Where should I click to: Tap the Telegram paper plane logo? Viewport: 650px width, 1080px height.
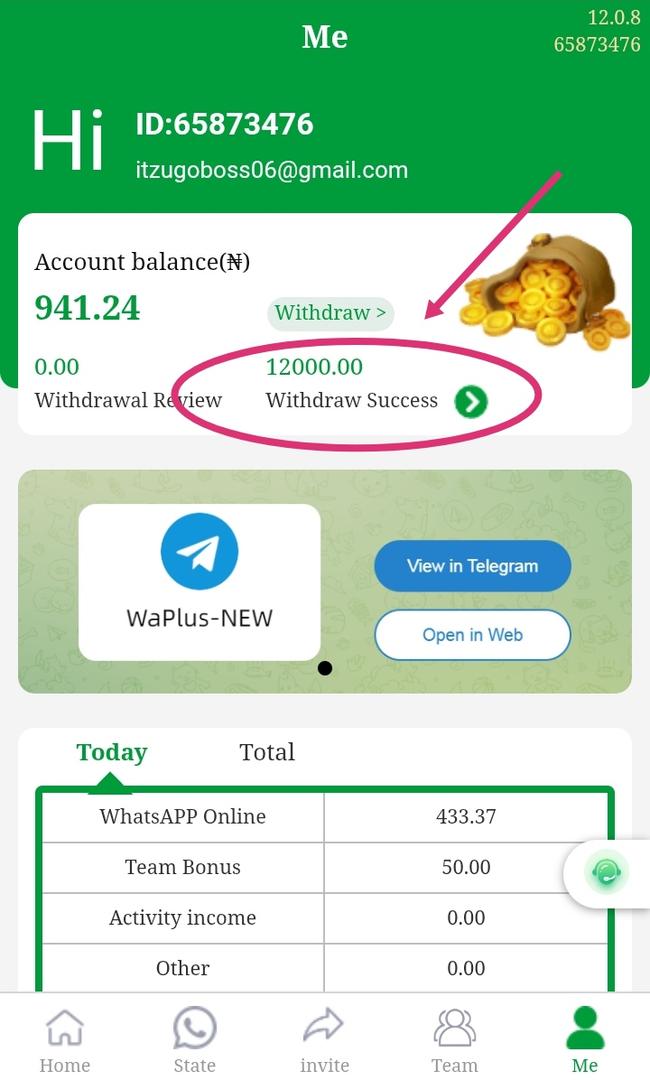pyautogui.click(x=200, y=552)
